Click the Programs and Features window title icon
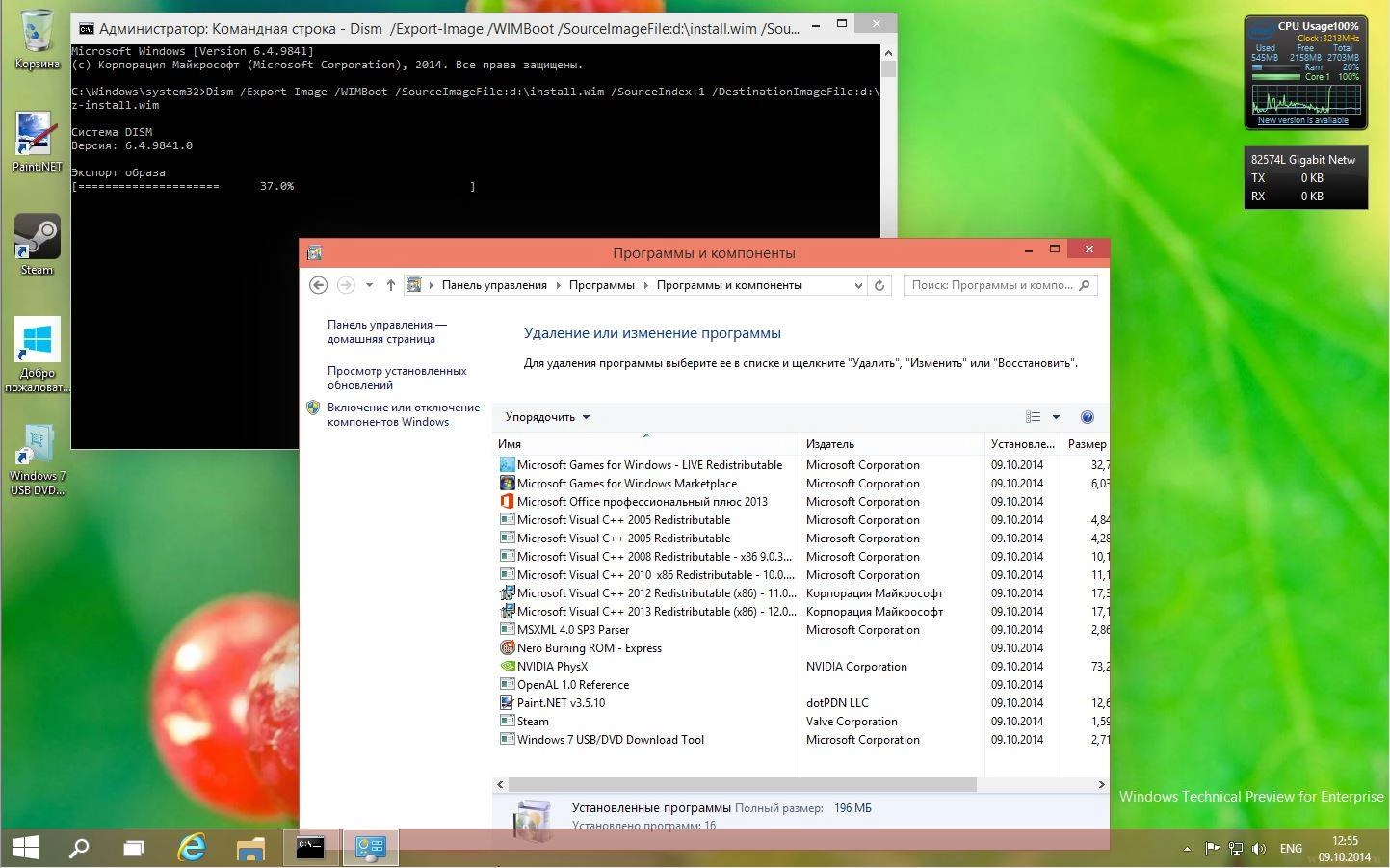This screenshot has height=868, width=1390. click(314, 253)
